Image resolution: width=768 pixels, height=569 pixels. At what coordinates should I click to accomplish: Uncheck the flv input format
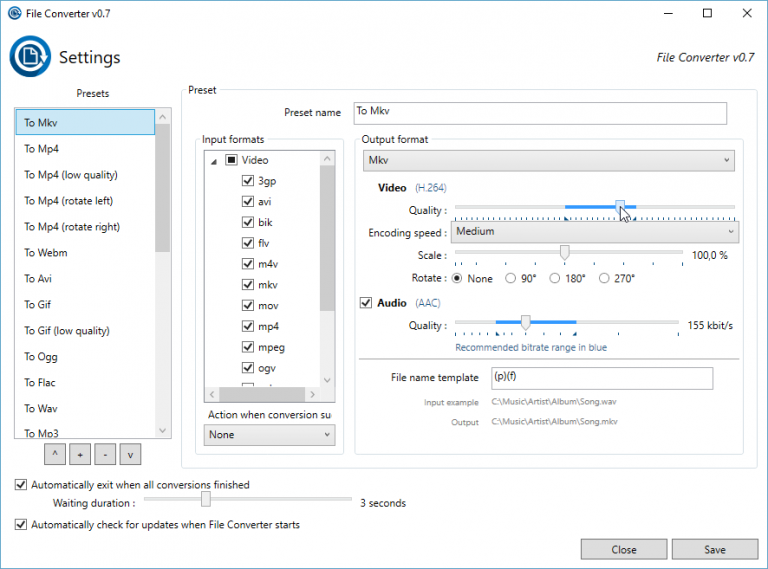pos(248,243)
